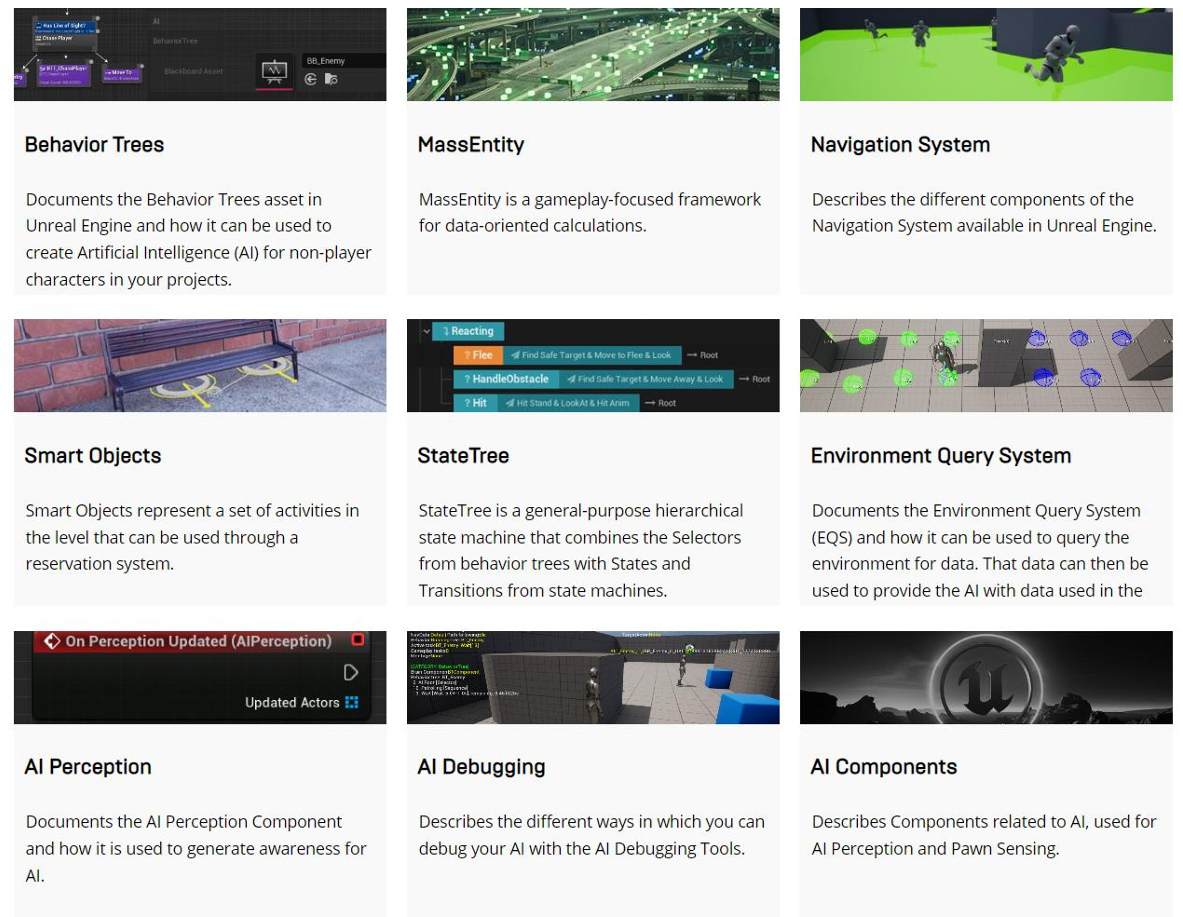Viewport: 1183px width, 917px height.
Task: Click the find-in-content-browser icon under BB_Enemy
Action: [x=331, y=79]
